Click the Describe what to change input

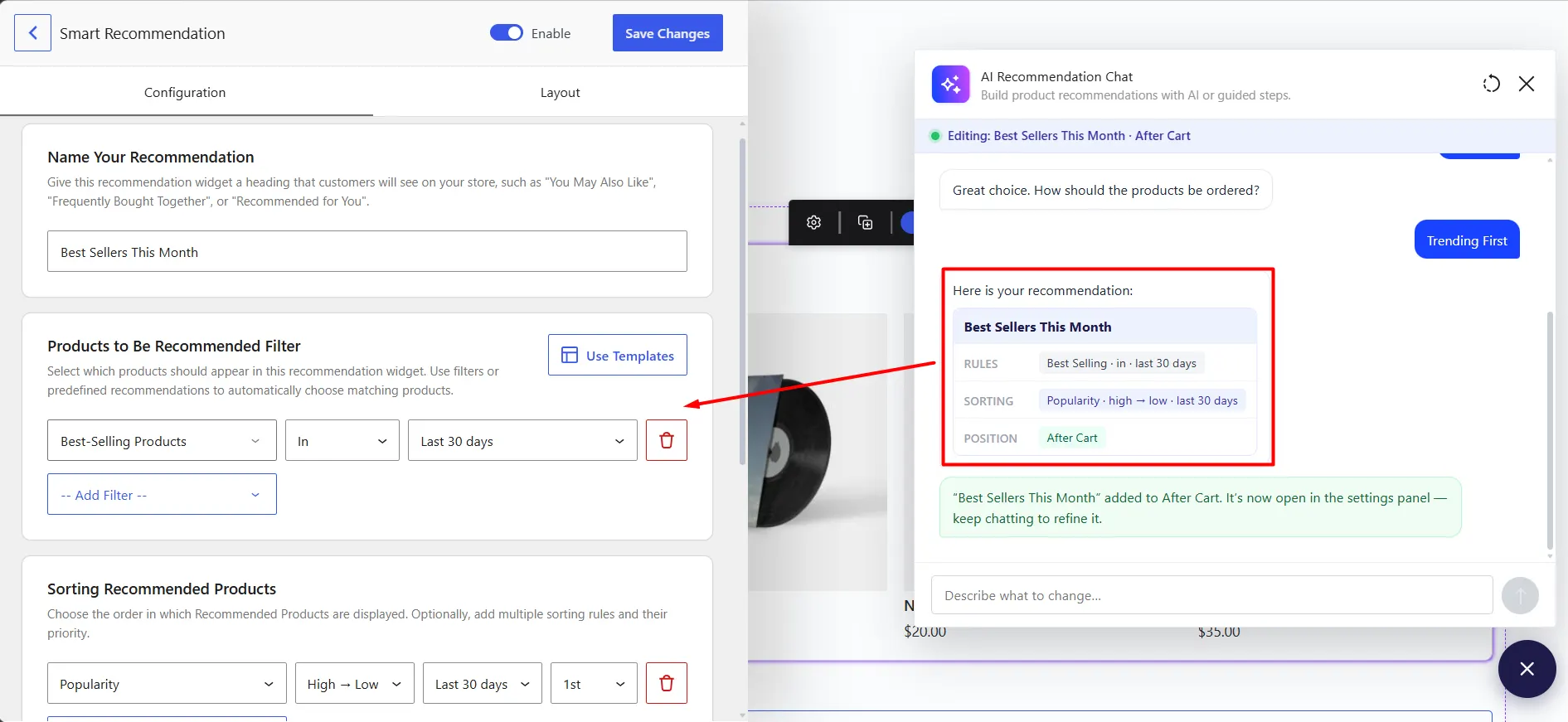(1212, 595)
